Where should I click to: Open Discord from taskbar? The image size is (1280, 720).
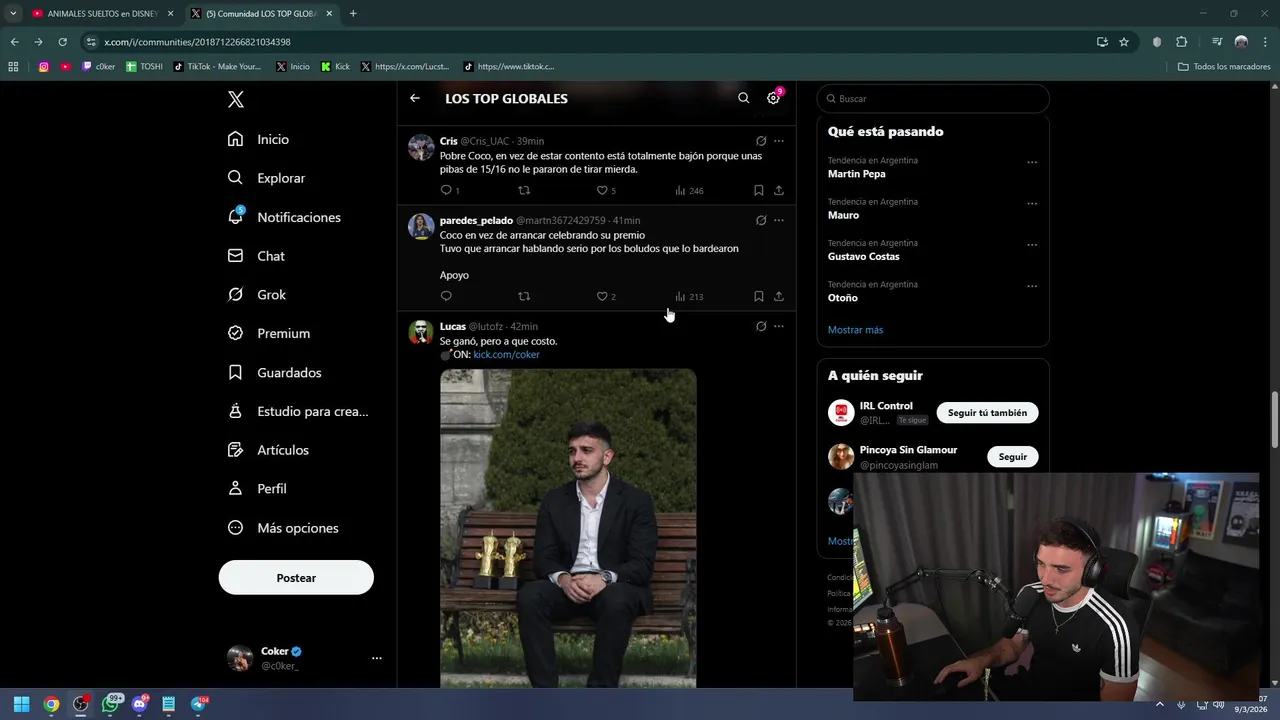[x=139, y=704]
